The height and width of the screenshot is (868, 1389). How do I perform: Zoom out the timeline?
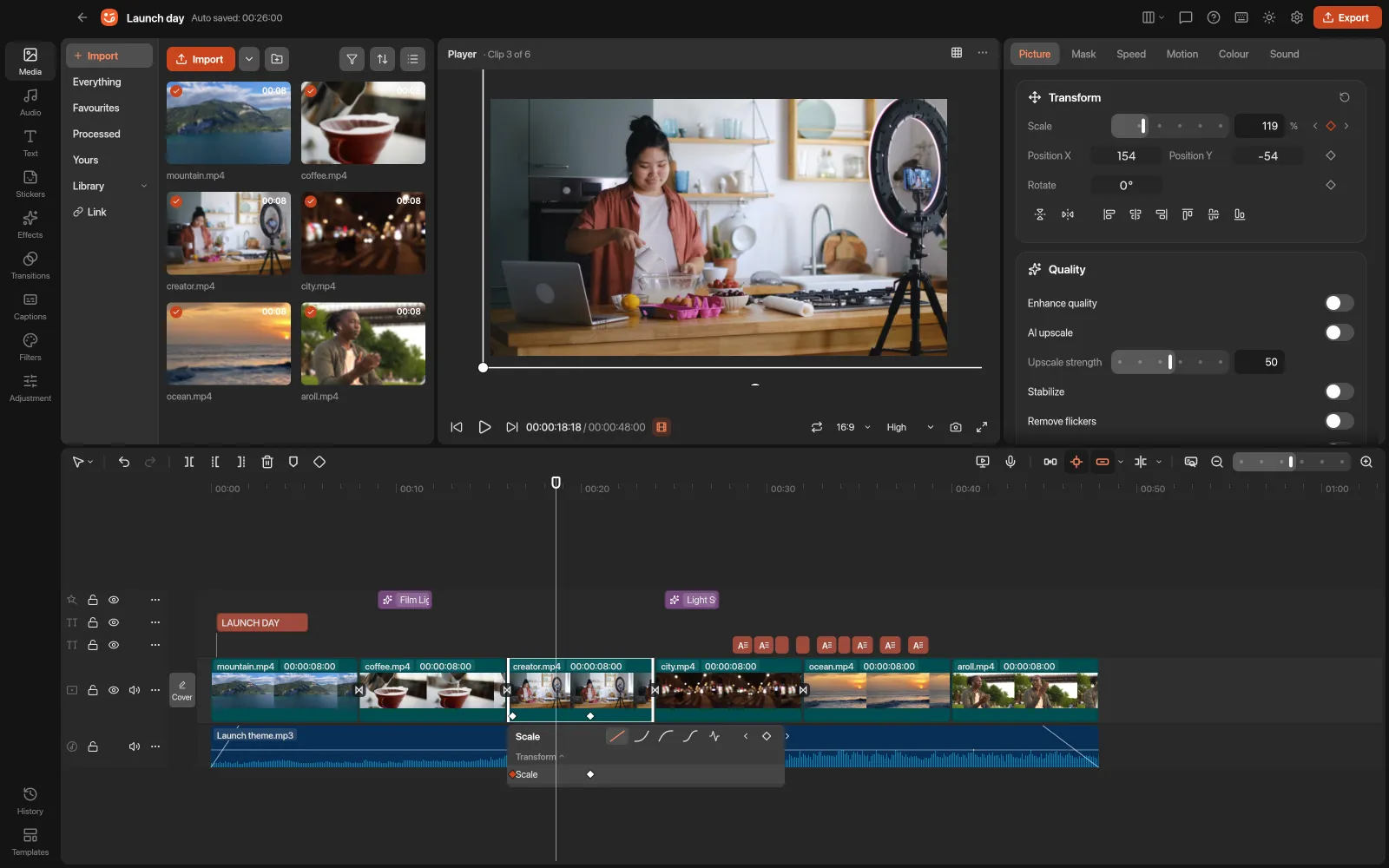[1217, 462]
